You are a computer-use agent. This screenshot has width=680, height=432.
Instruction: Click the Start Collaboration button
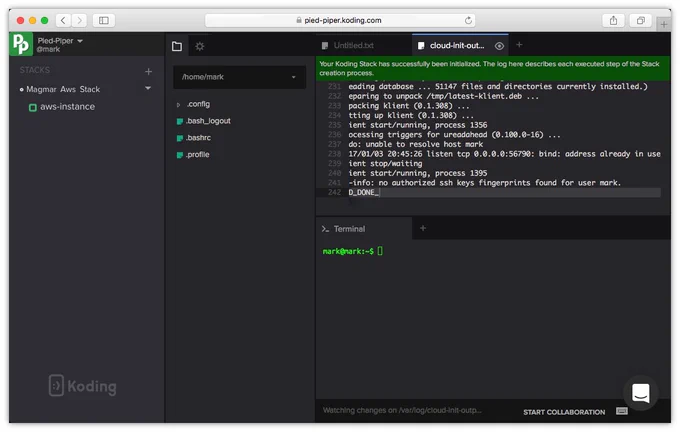pos(564,412)
